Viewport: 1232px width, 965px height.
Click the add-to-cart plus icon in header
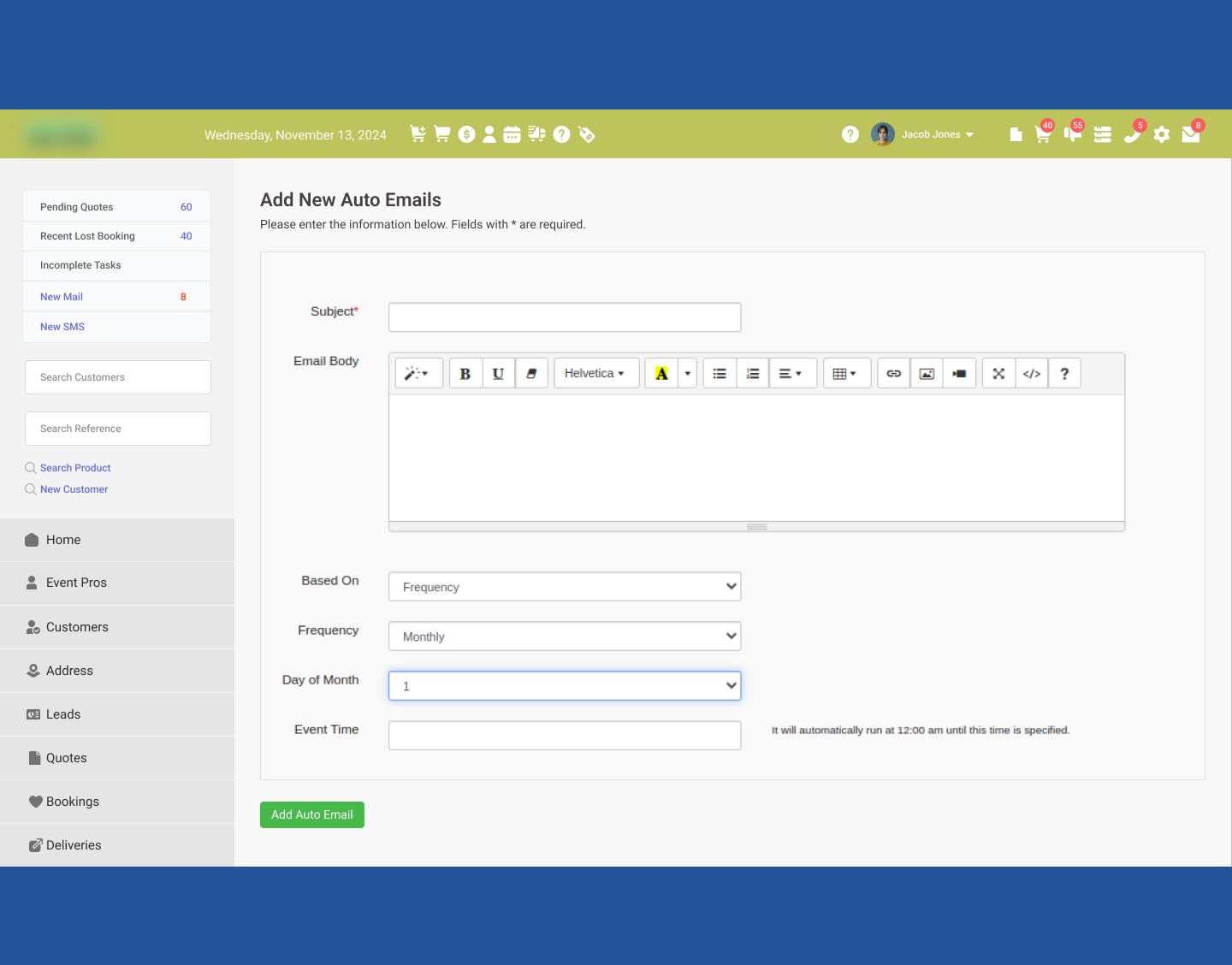[418, 134]
